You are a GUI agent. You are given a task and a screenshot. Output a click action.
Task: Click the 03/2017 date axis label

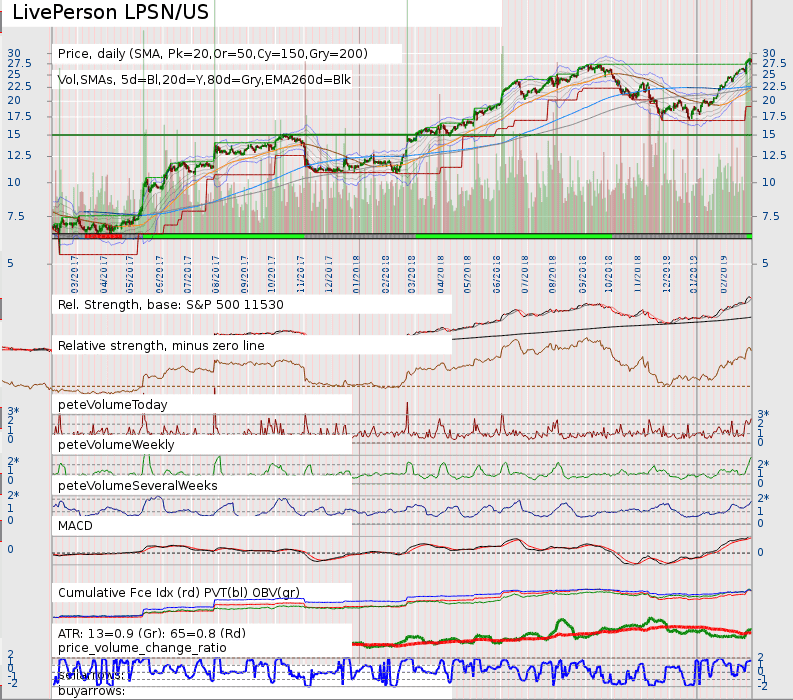pos(75,275)
